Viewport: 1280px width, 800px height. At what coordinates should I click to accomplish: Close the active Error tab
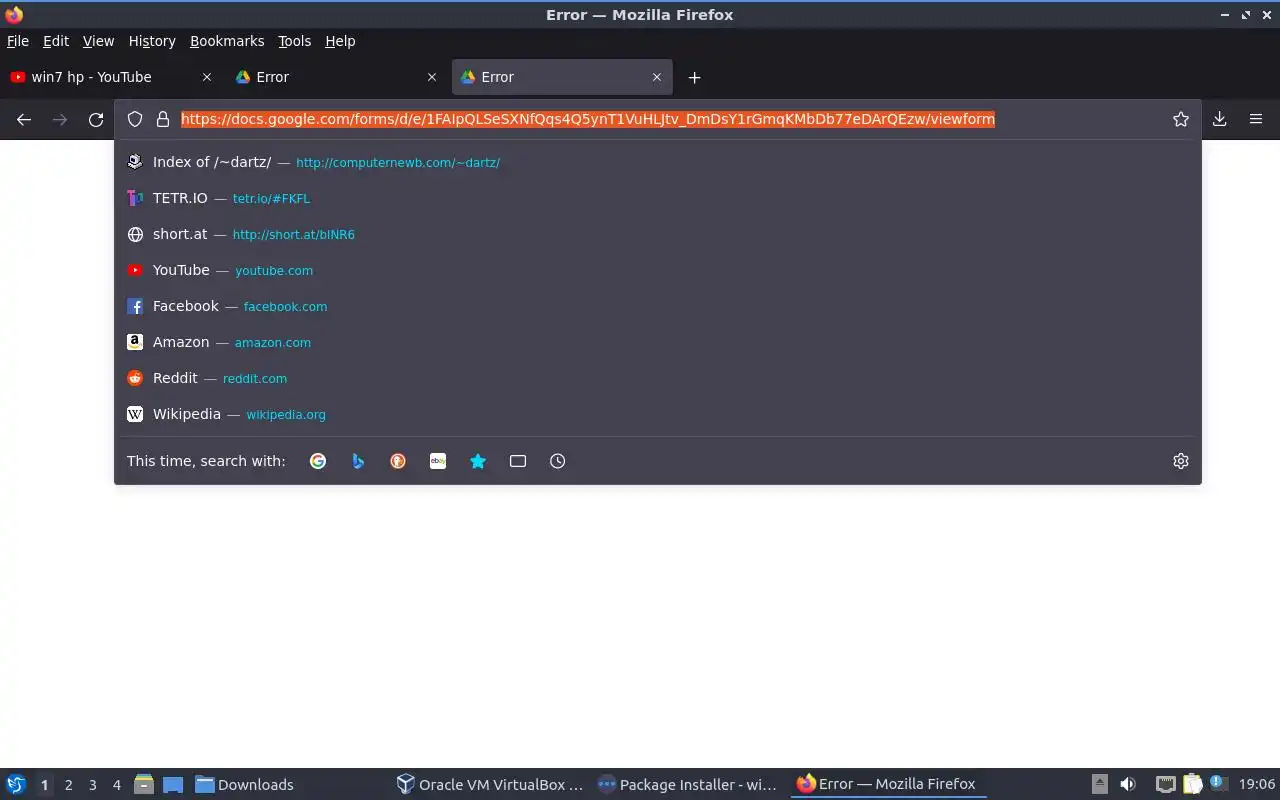click(657, 77)
